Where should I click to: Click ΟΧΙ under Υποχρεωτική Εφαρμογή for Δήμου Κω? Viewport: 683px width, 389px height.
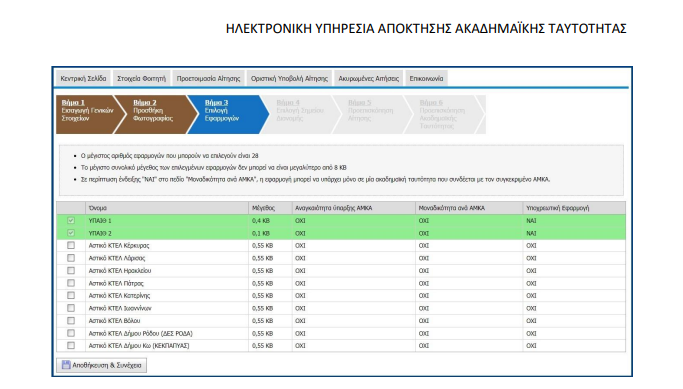tap(531, 346)
